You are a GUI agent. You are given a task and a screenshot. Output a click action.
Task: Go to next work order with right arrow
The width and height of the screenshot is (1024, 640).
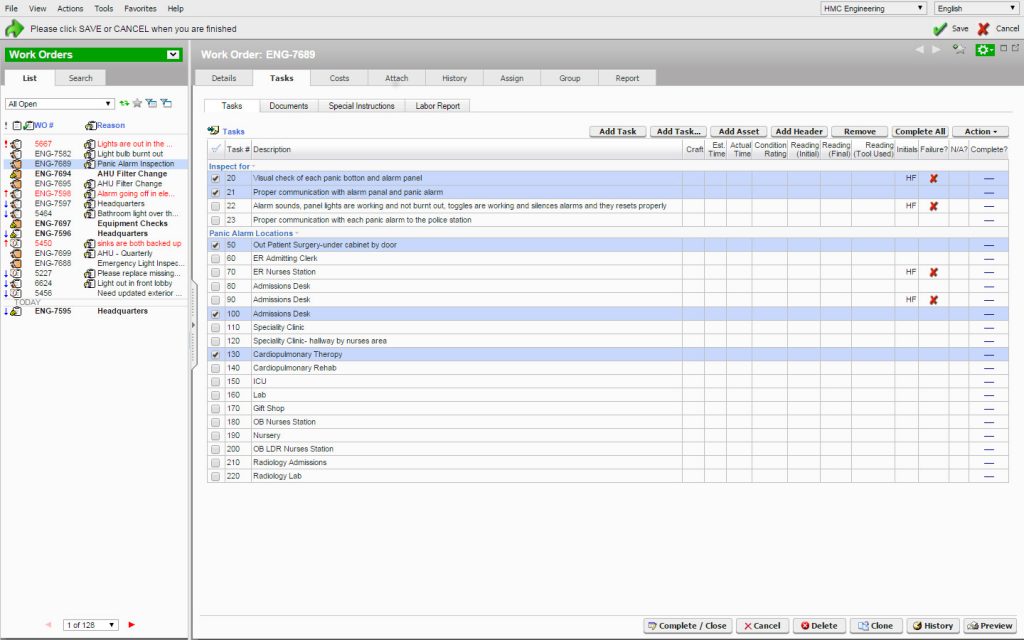(x=936, y=50)
